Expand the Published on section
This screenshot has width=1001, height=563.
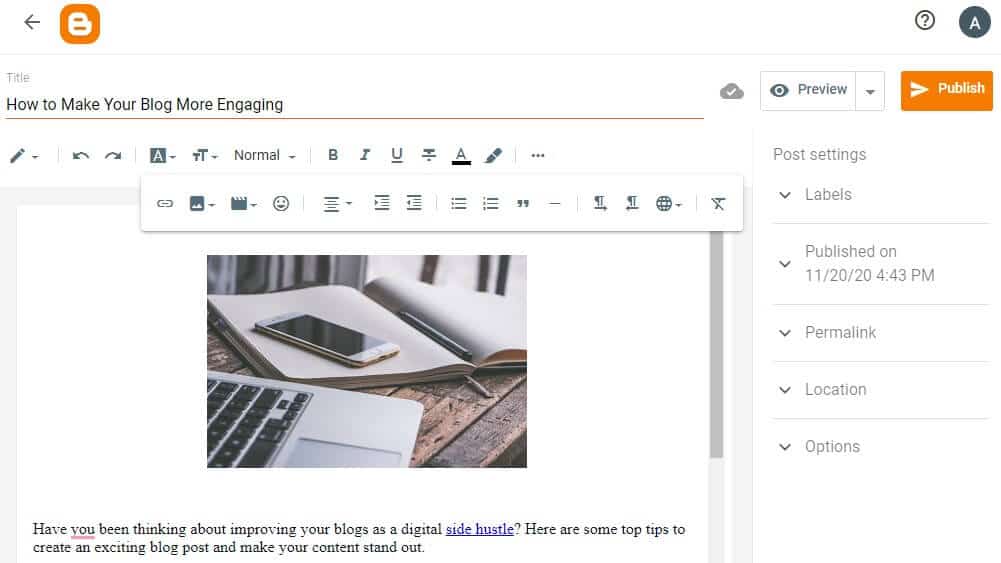tap(881, 264)
